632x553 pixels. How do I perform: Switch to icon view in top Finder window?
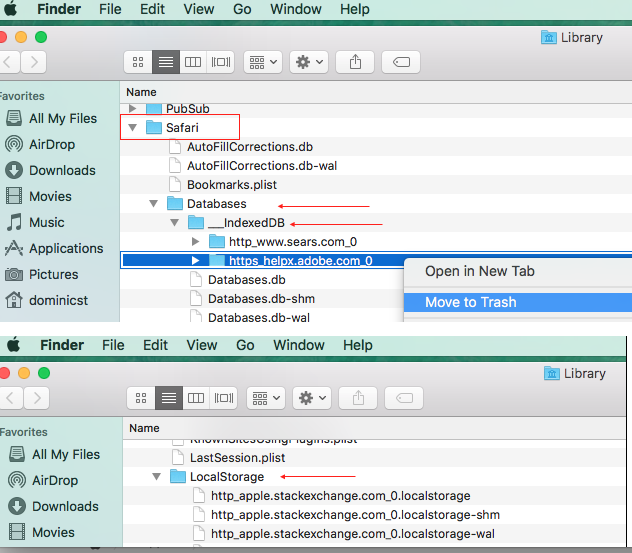(138, 62)
